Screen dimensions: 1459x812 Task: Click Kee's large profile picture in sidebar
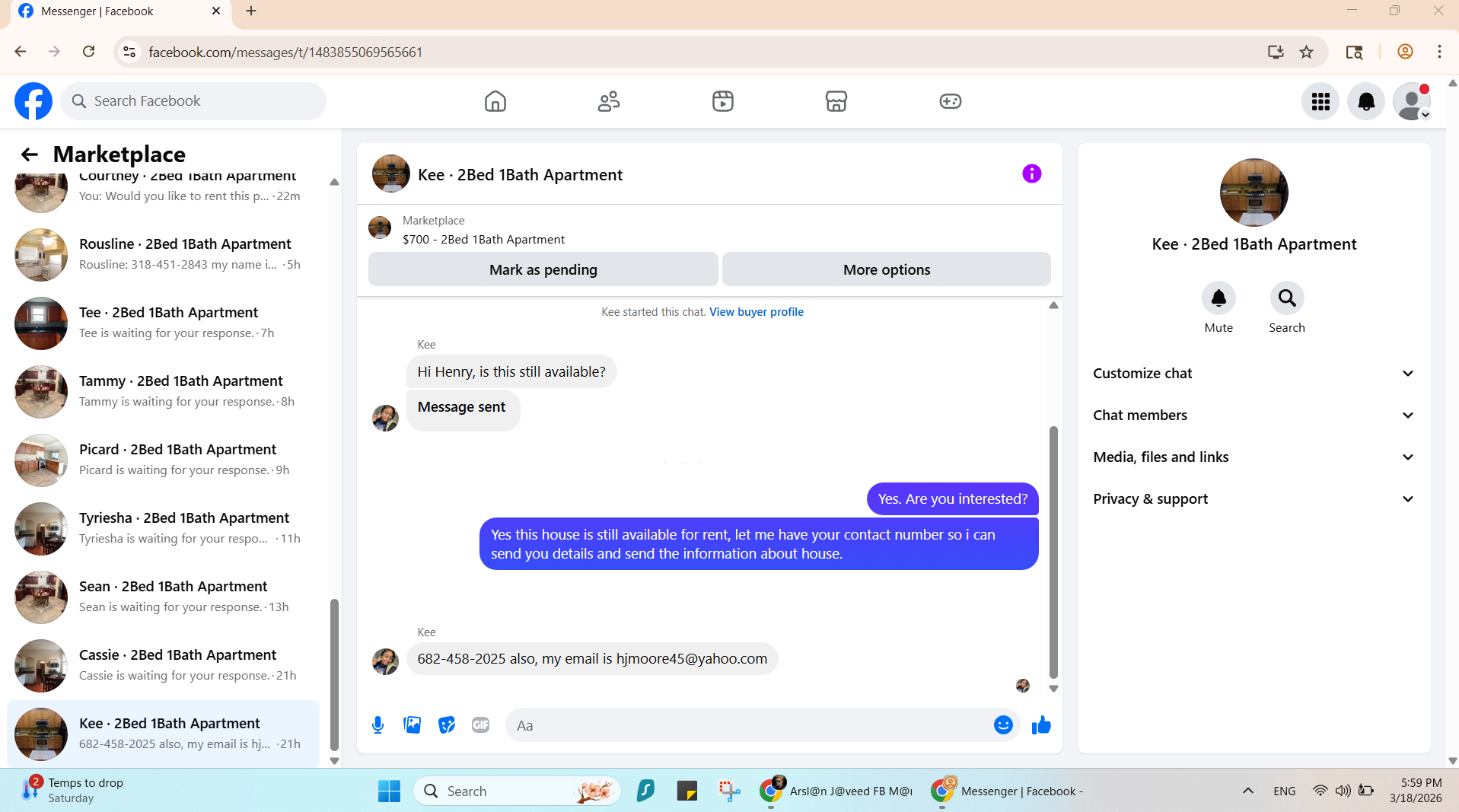(x=1254, y=193)
